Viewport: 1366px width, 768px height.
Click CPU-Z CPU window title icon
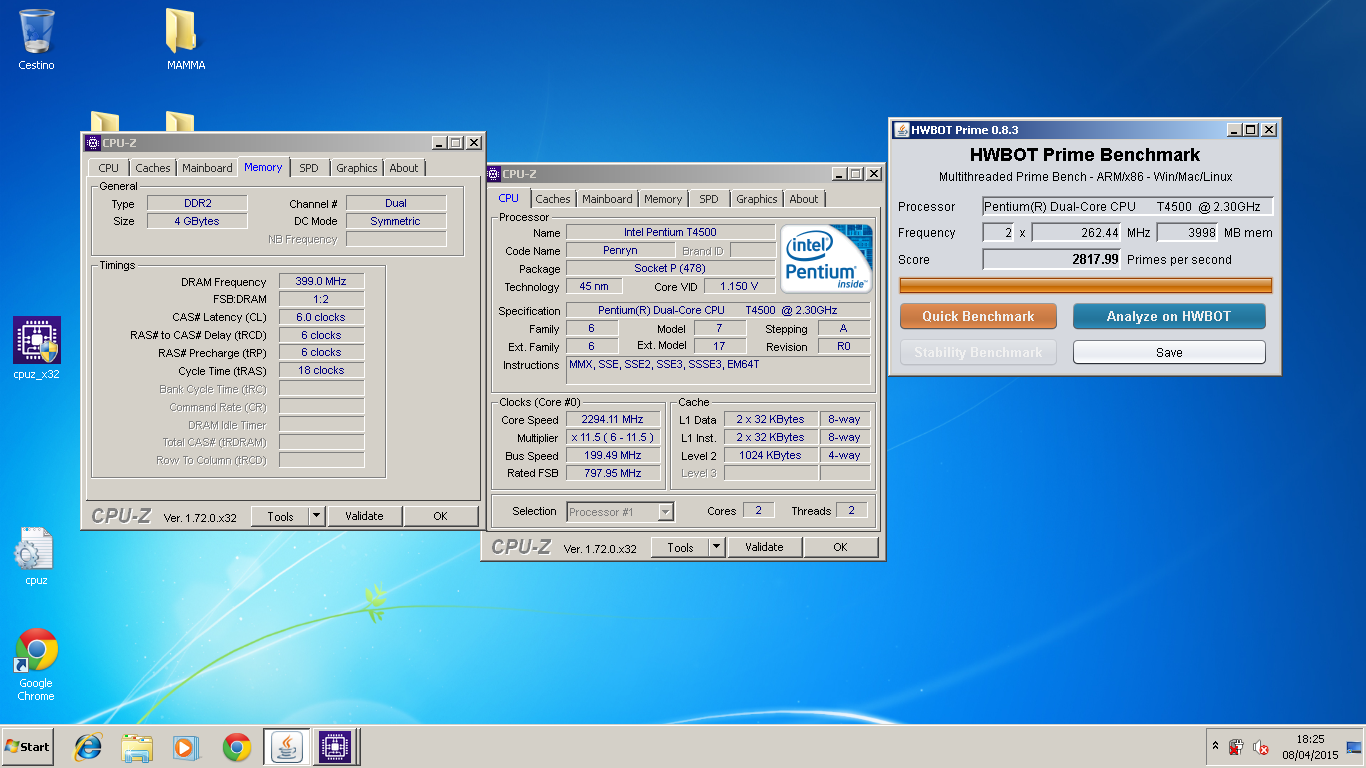pyautogui.click(x=493, y=174)
